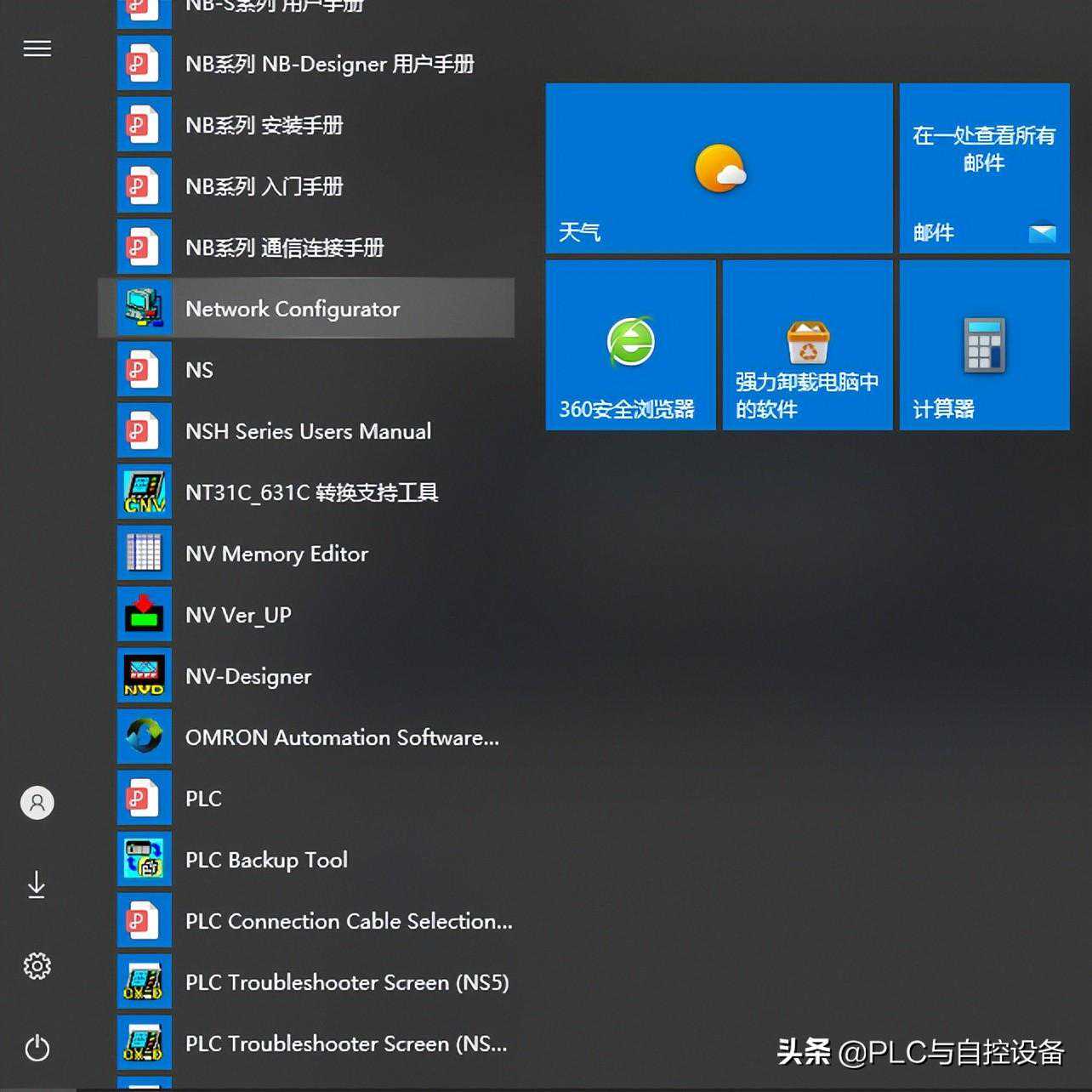Launch NV Memory Editor icon
Viewport: 1092px width, 1092px height.
pos(144,553)
